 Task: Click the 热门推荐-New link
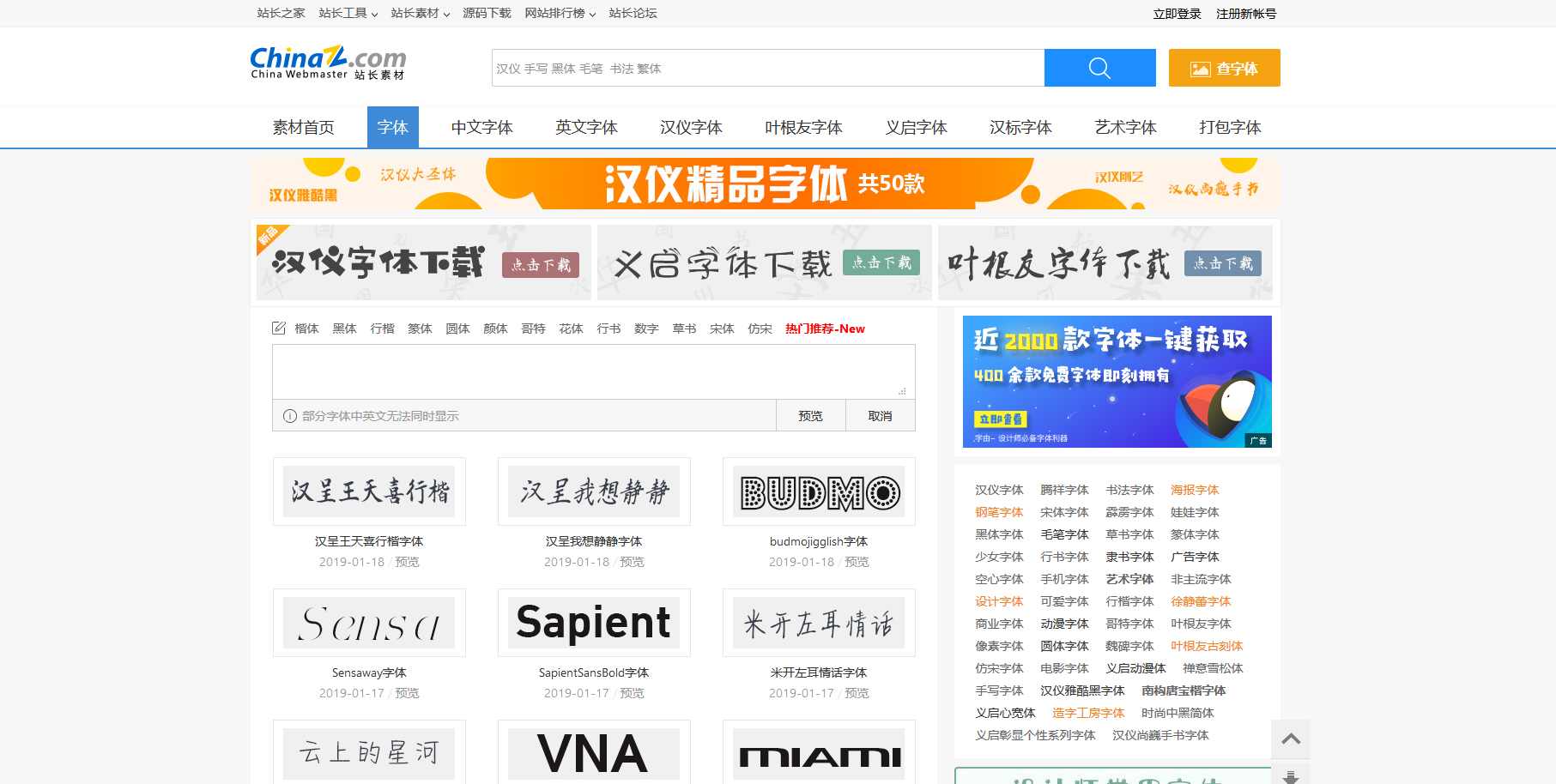tap(825, 329)
